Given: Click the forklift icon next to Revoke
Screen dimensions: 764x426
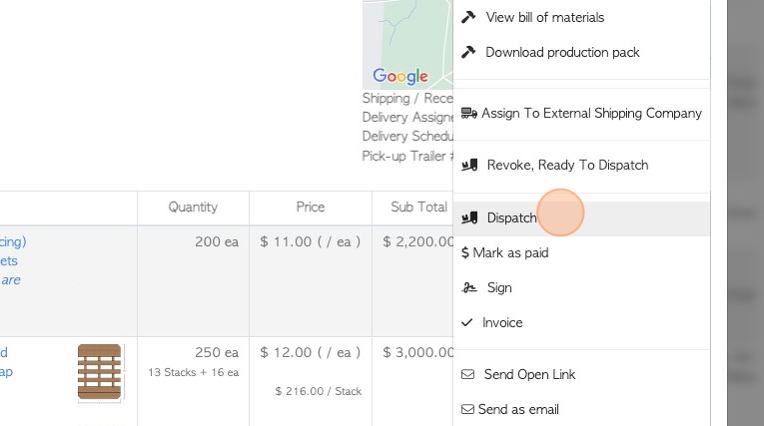Looking at the screenshot, I should coord(469,165).
